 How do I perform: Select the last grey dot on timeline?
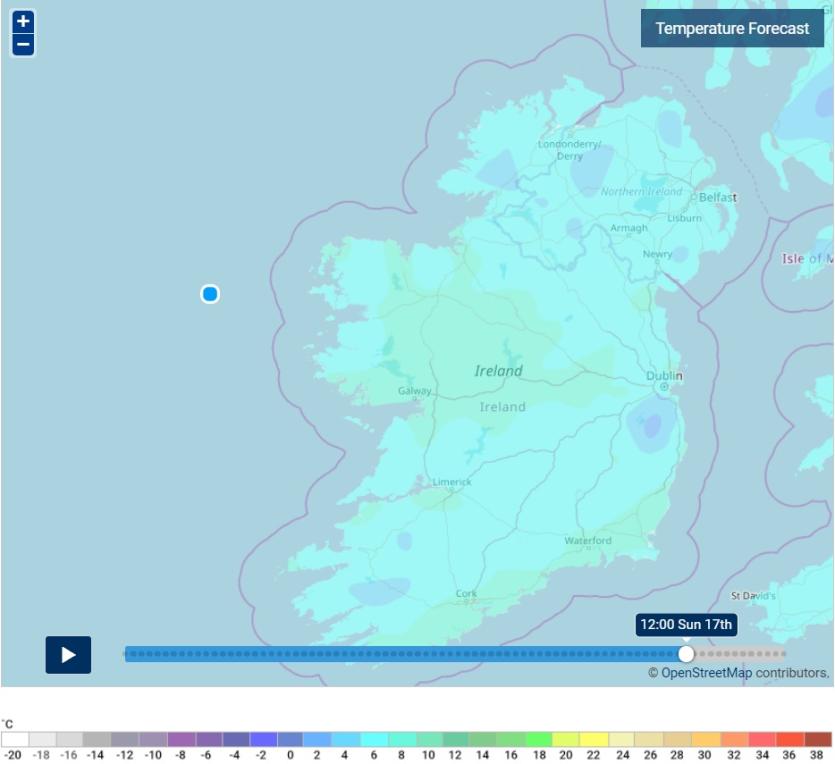(x=782, y=654)
